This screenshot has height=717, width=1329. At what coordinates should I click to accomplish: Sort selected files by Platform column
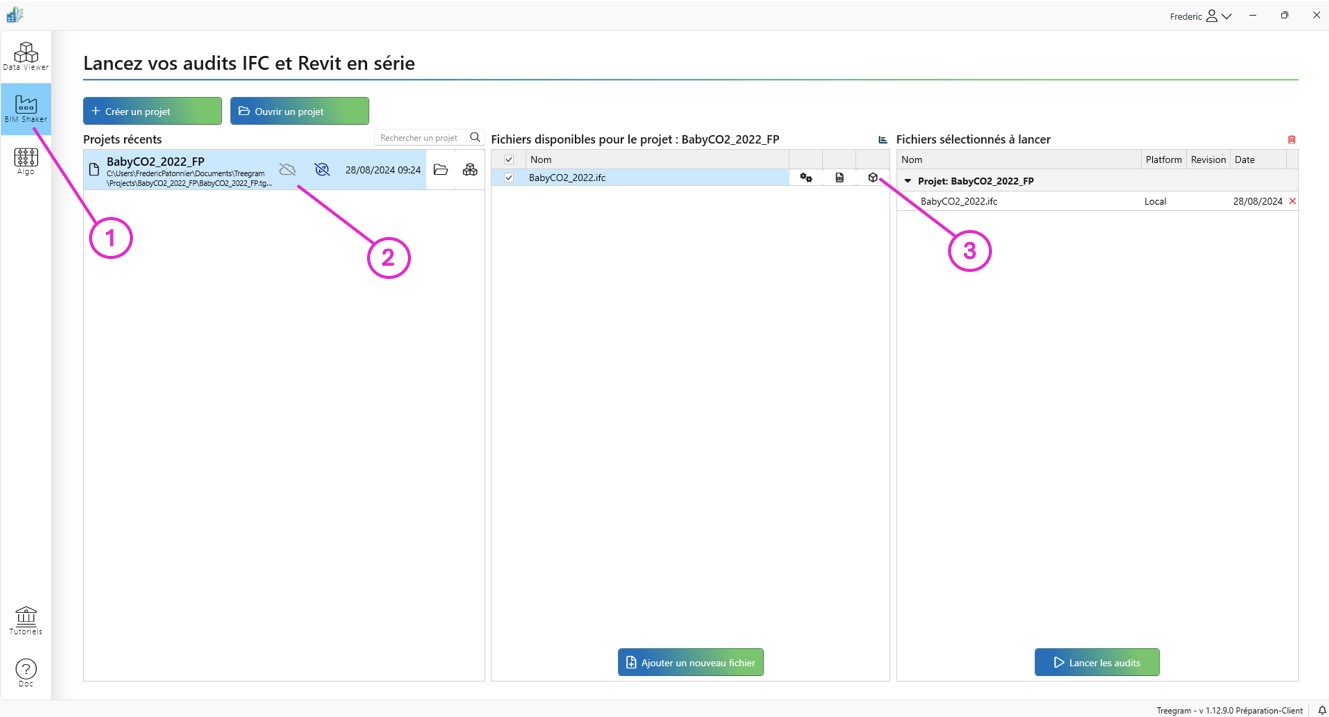(1163, 160)
